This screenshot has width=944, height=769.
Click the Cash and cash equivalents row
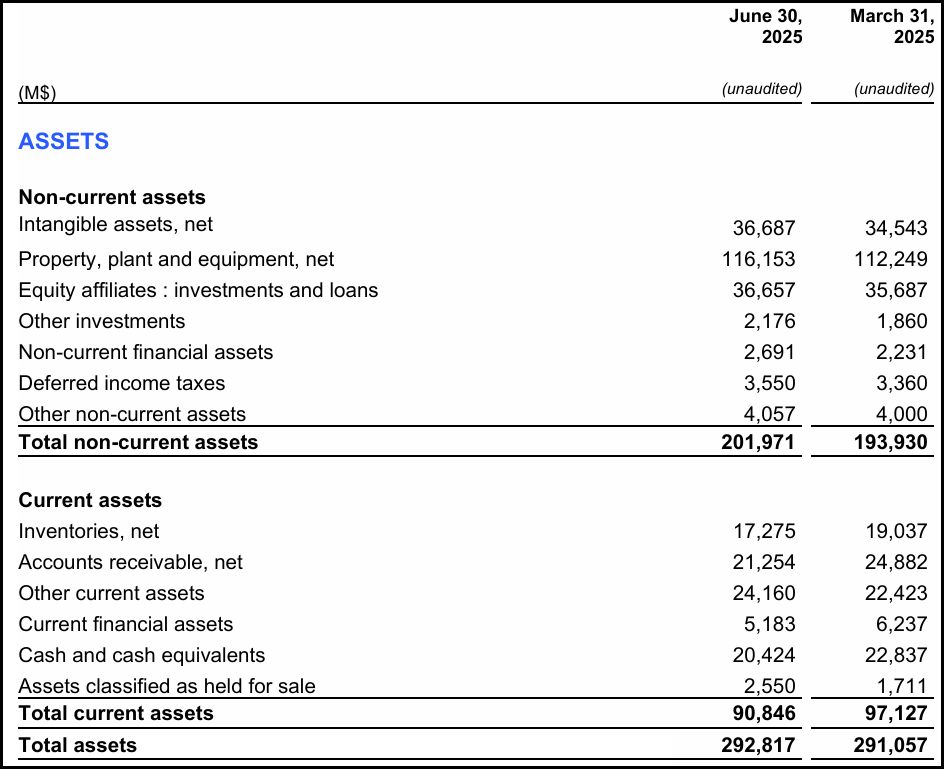tap(140, 655)
